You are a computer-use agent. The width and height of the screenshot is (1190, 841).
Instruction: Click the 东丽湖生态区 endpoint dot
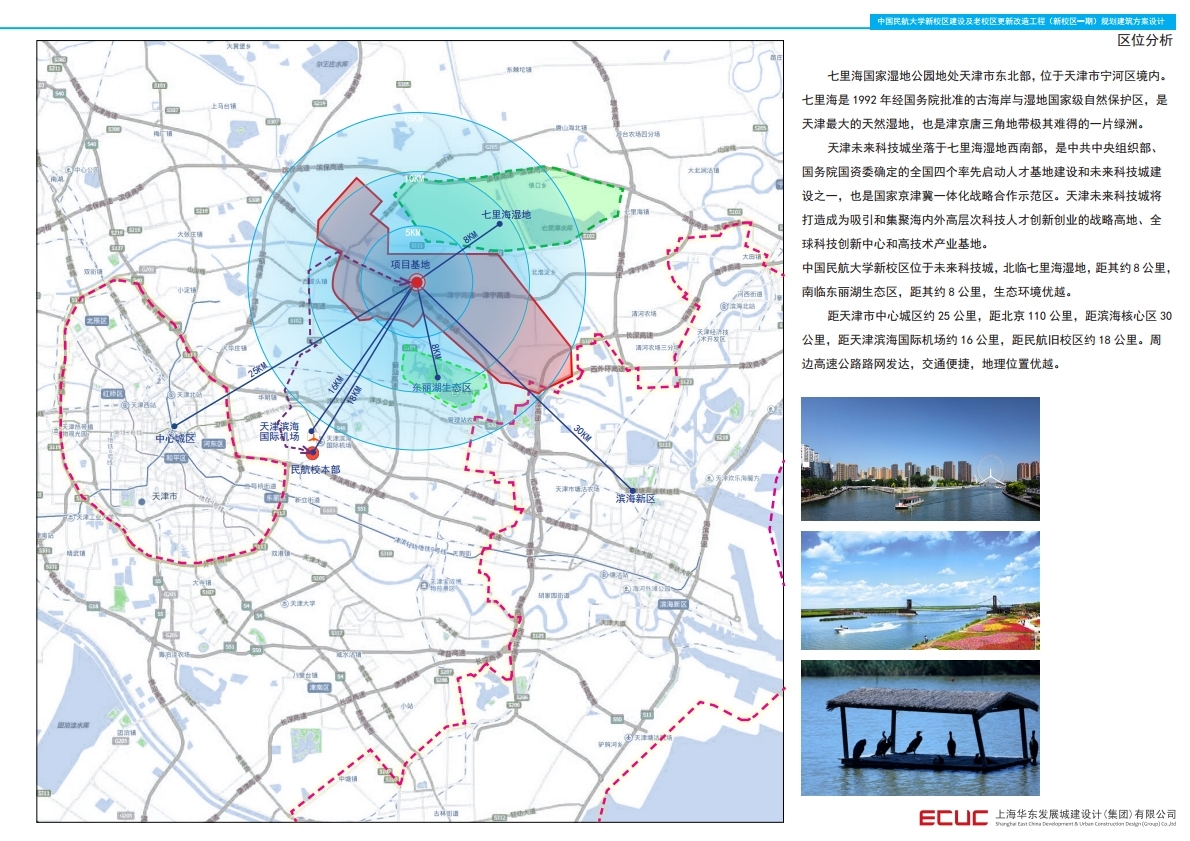pos(437,377)
